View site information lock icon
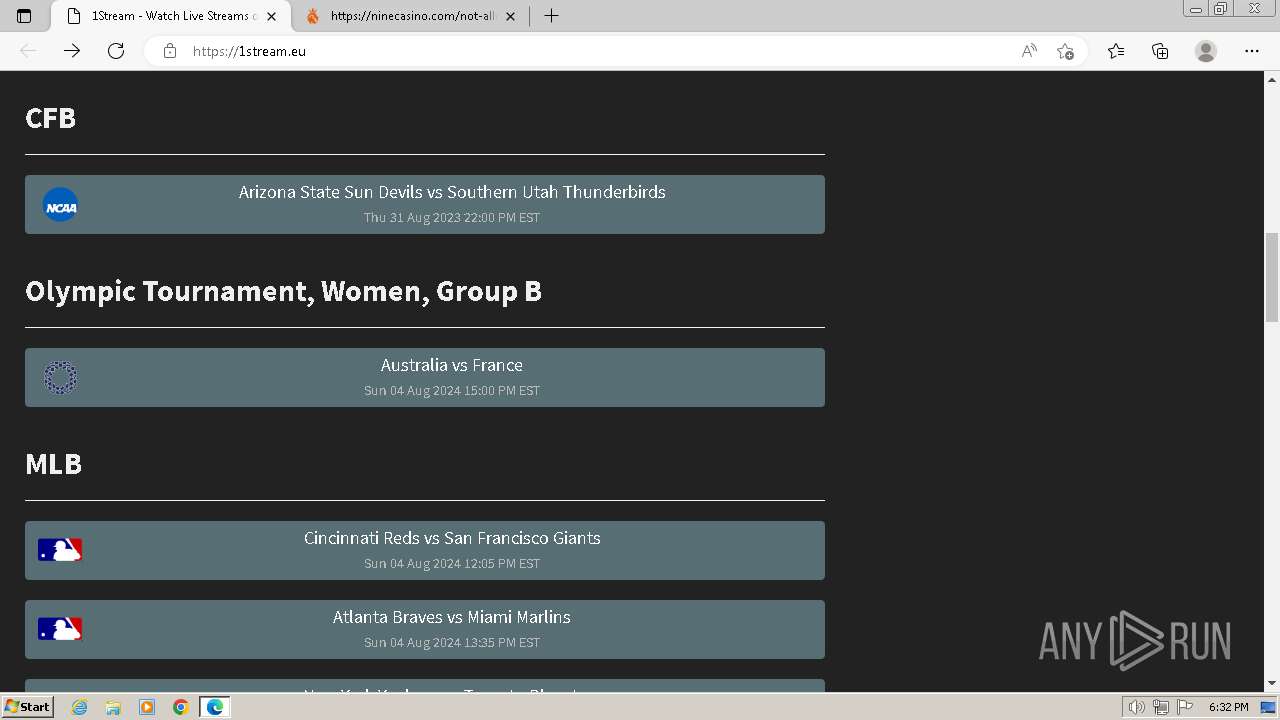 point(170,51)
